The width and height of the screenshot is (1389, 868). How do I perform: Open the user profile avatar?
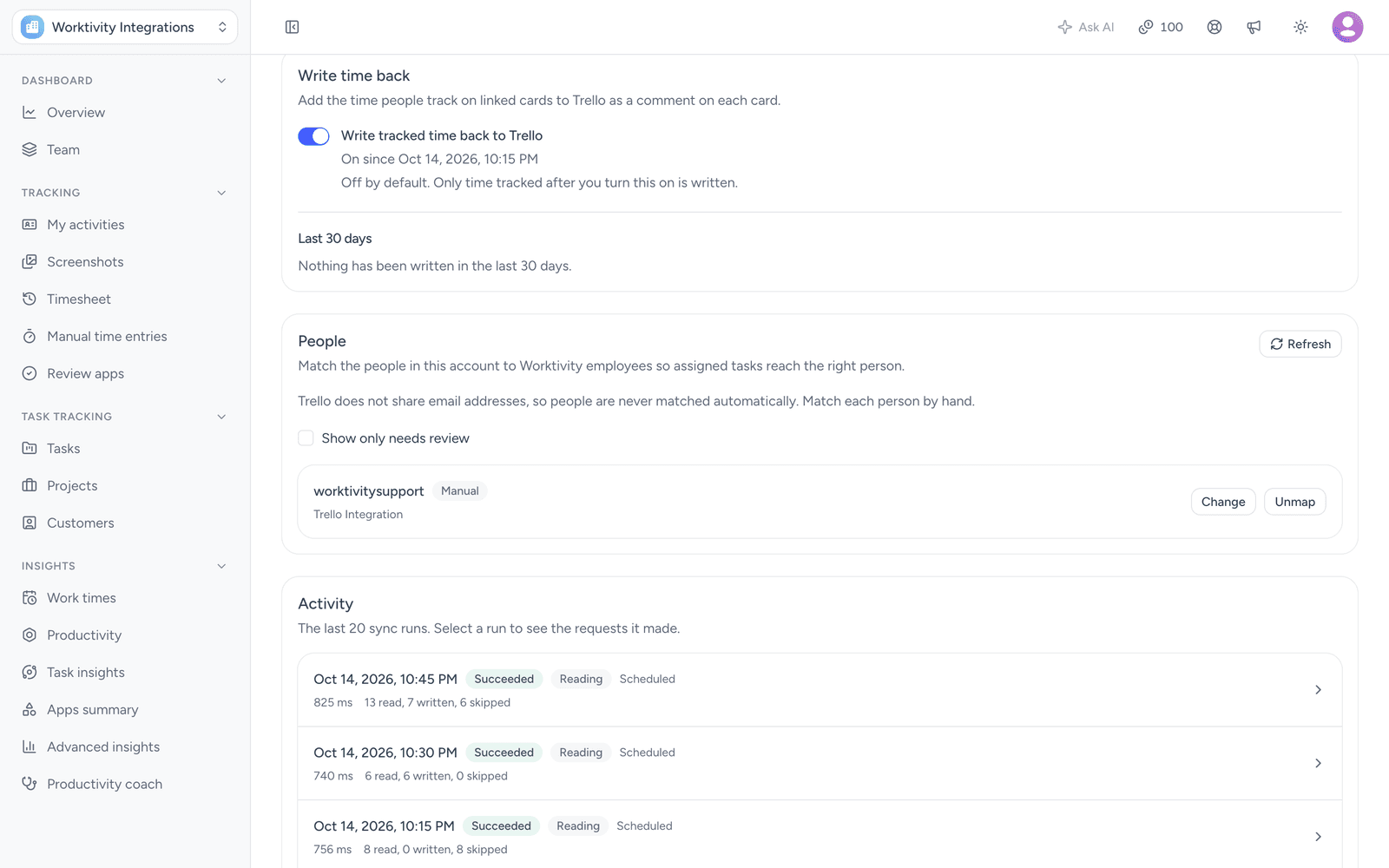(x=1347, y=27)
